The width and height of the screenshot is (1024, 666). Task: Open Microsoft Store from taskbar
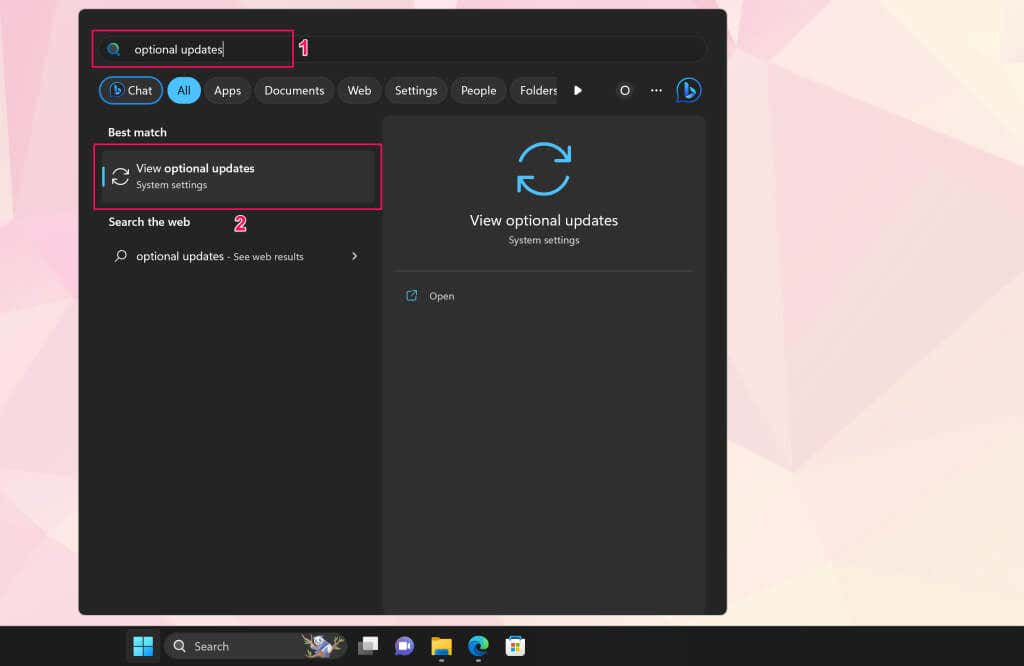tap(515, 646)
